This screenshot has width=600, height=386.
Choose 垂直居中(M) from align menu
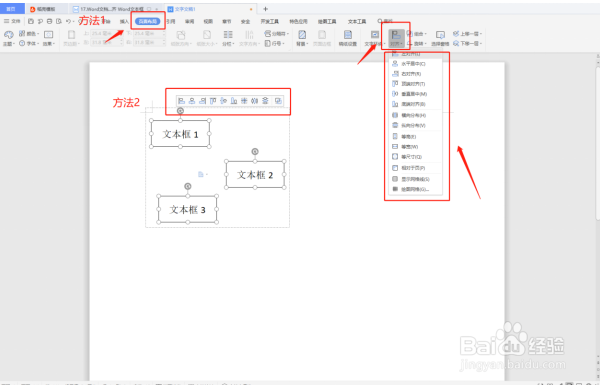[x=416, y=94]
